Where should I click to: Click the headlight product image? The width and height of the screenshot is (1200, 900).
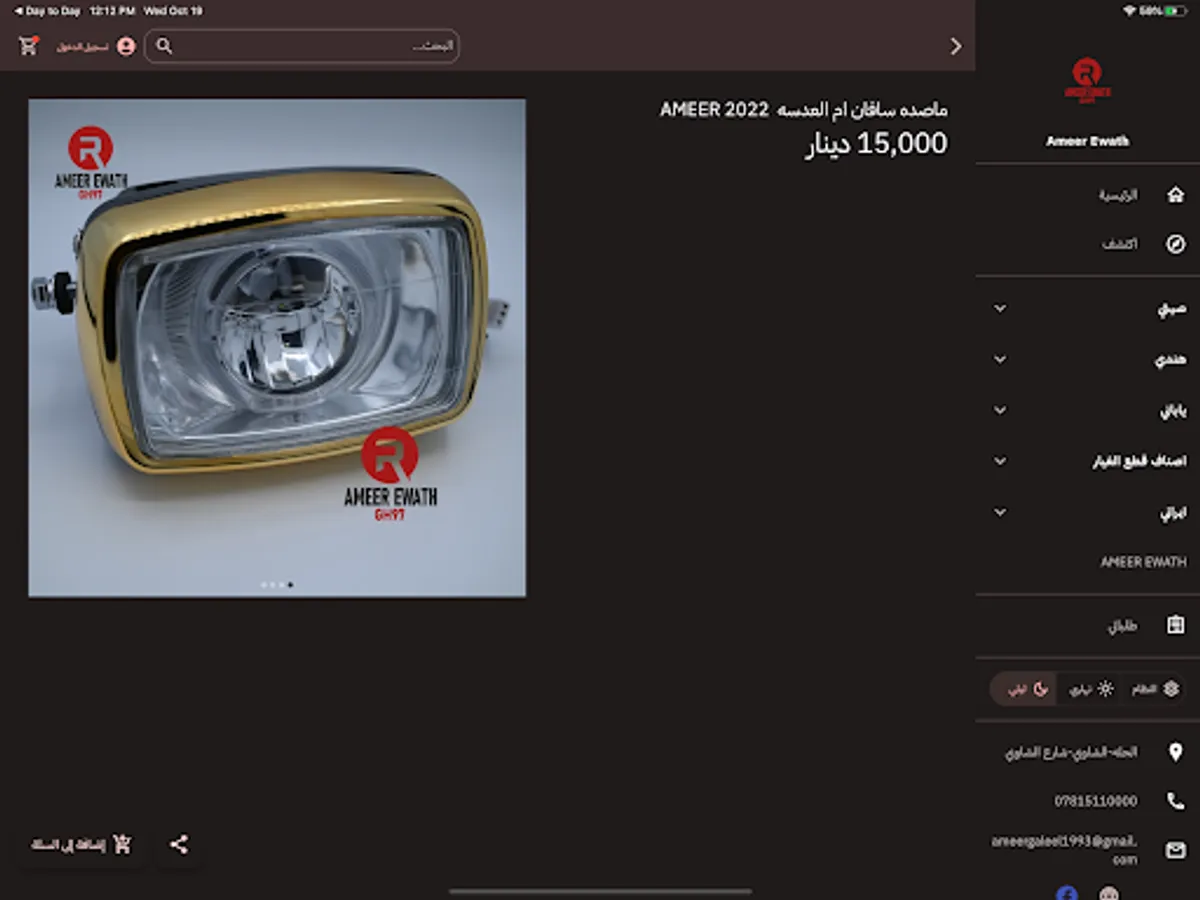click(277, 347)
